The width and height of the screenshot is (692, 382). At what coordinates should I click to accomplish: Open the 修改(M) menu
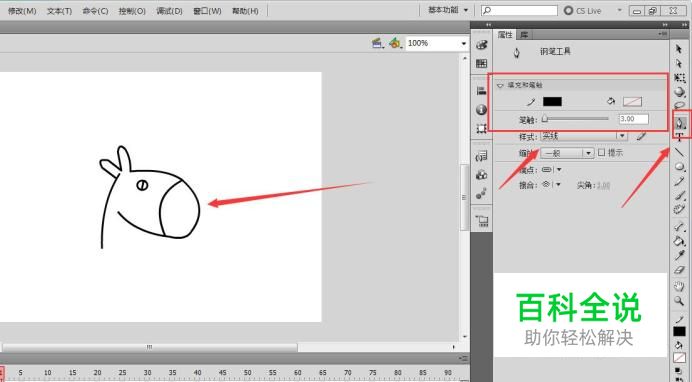pos(22,11)
